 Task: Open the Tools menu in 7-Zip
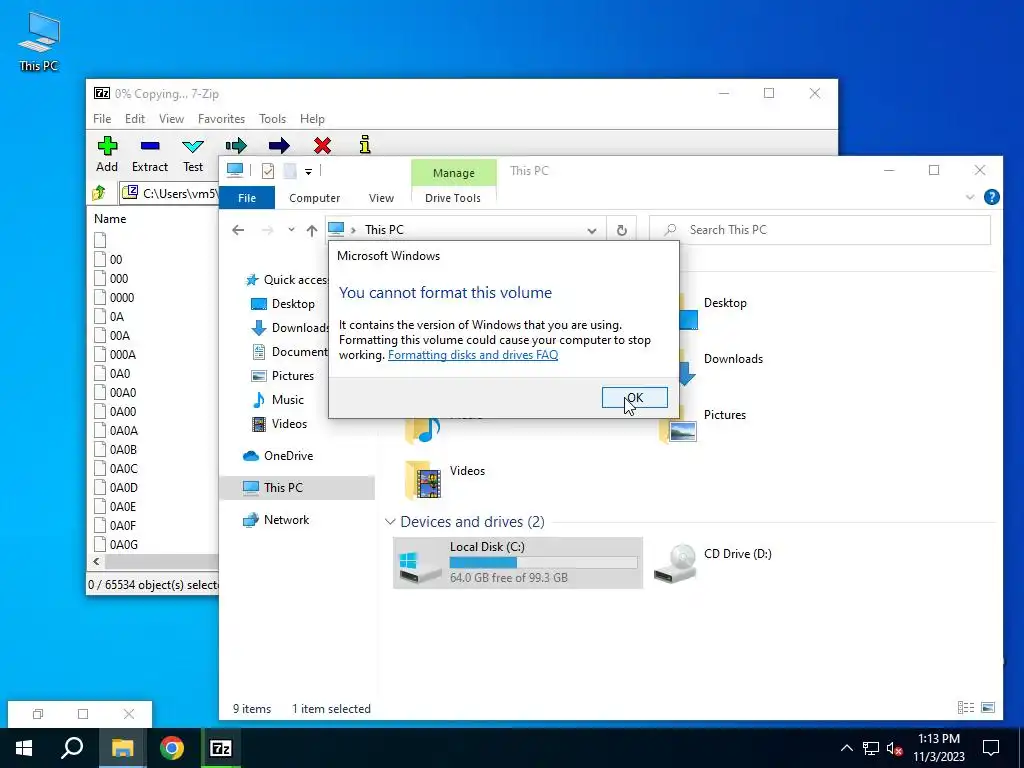pos(272,119)
